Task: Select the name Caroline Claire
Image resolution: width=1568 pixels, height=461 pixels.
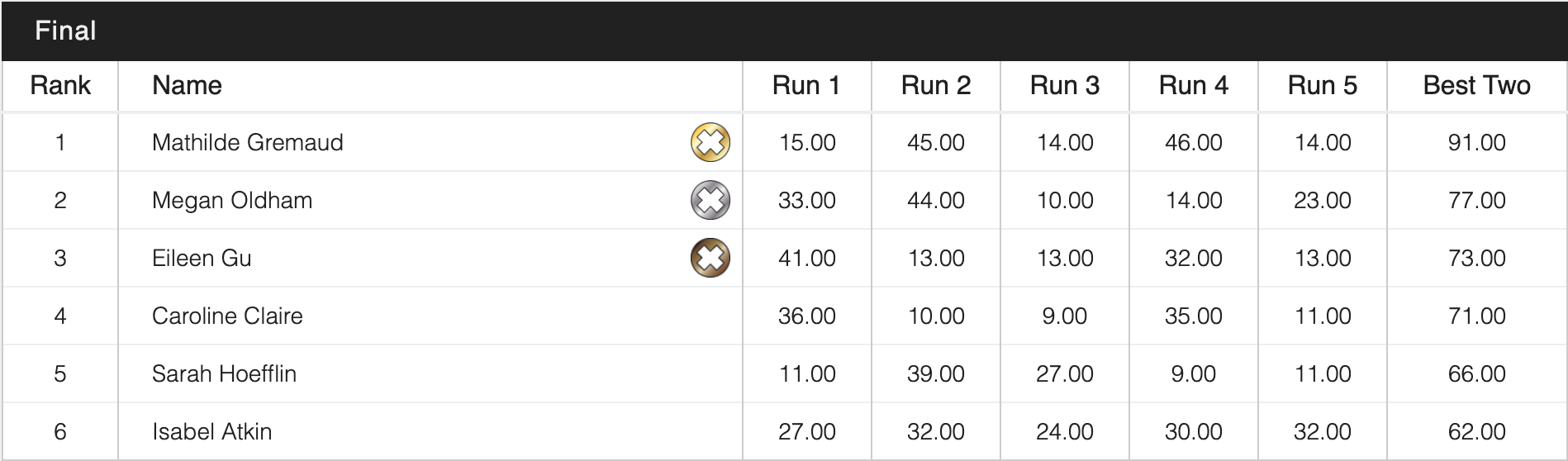Action: [227, 316]
